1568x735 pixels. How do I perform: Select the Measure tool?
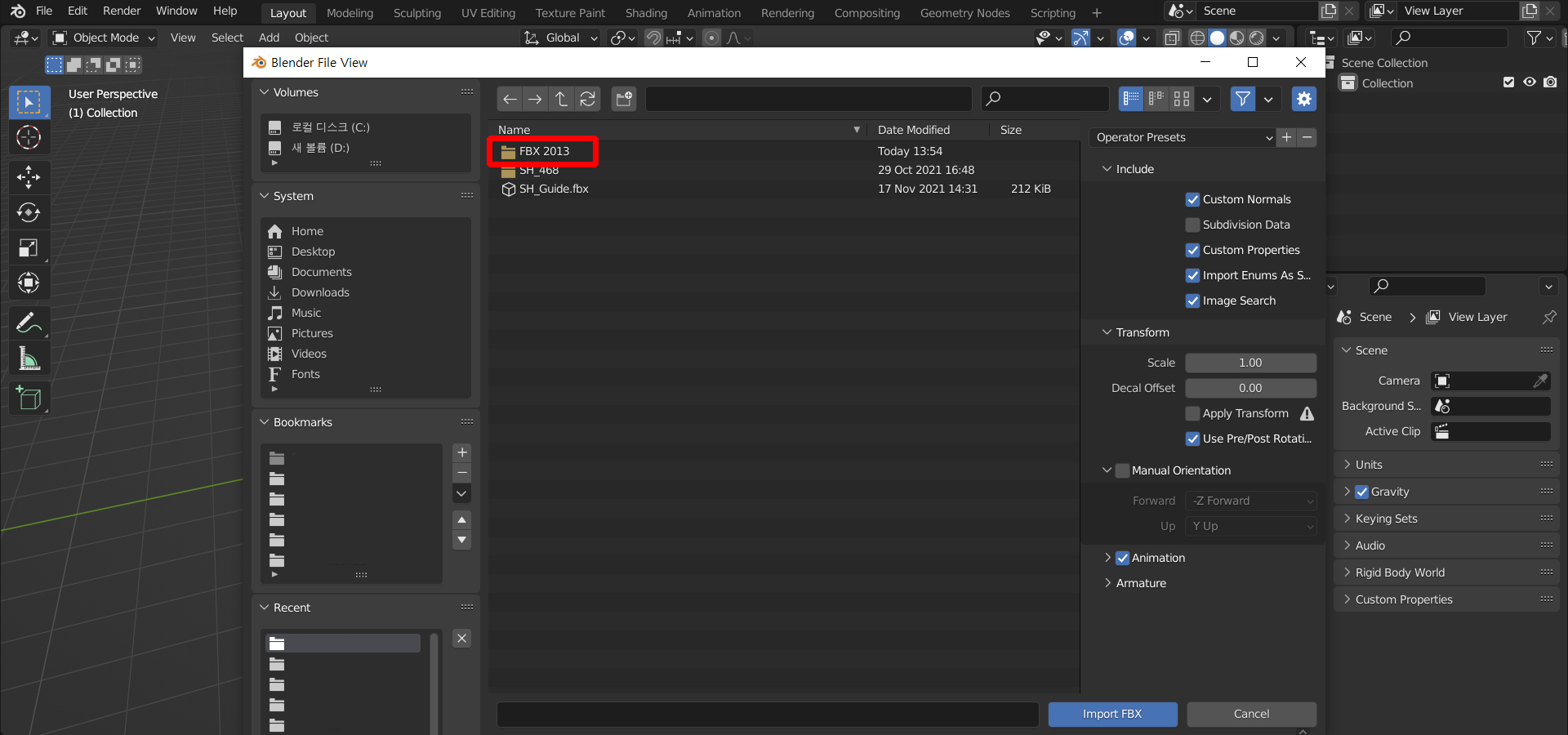click(29, 358)
